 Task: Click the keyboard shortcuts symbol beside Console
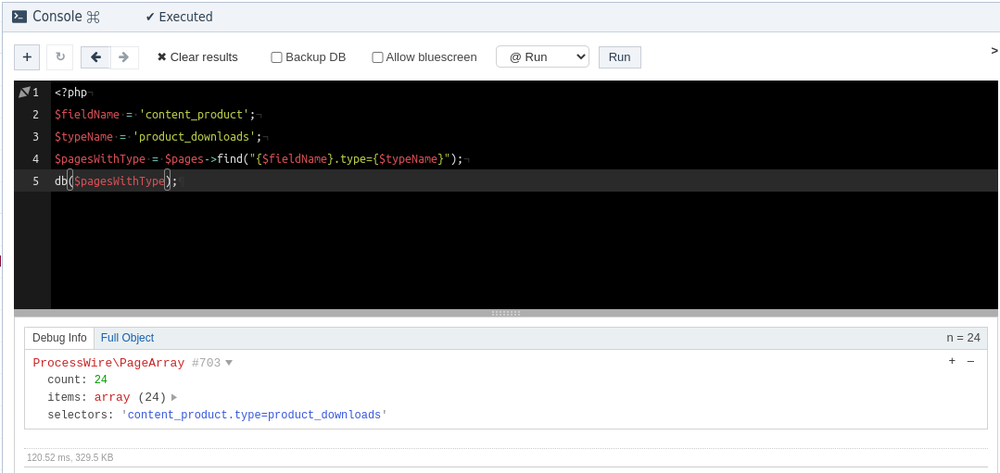[94, 17]
